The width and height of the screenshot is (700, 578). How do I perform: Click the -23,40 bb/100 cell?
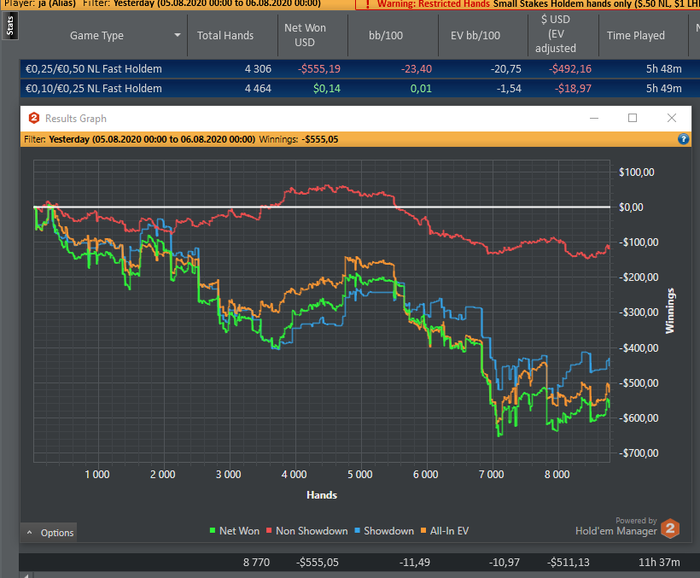417,69
